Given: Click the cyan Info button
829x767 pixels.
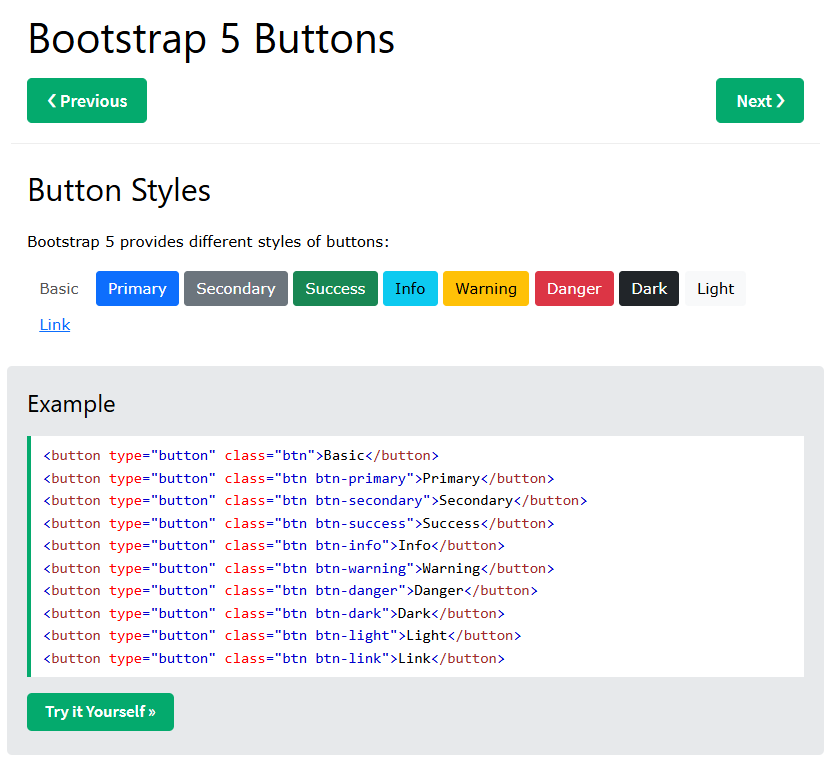Looking at the screenshot, I should [x=410, y=289].
